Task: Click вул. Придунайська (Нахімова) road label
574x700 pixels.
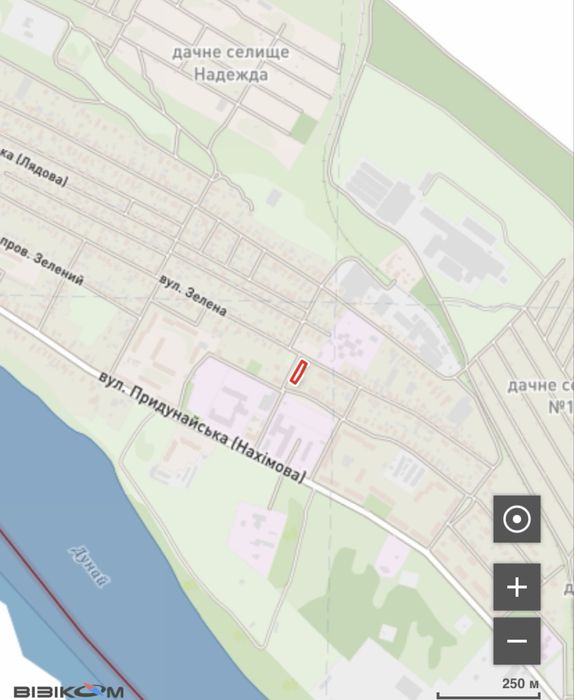Action: (x=202, y=426)
